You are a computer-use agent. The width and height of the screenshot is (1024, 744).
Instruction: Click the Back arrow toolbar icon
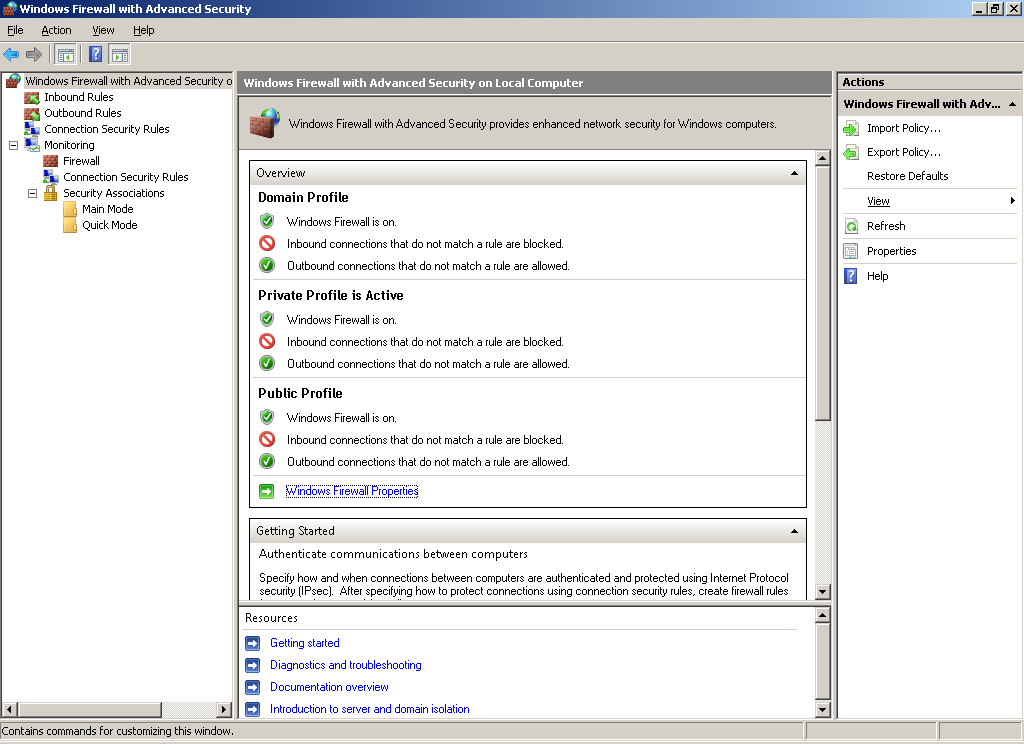pos(11,55)
